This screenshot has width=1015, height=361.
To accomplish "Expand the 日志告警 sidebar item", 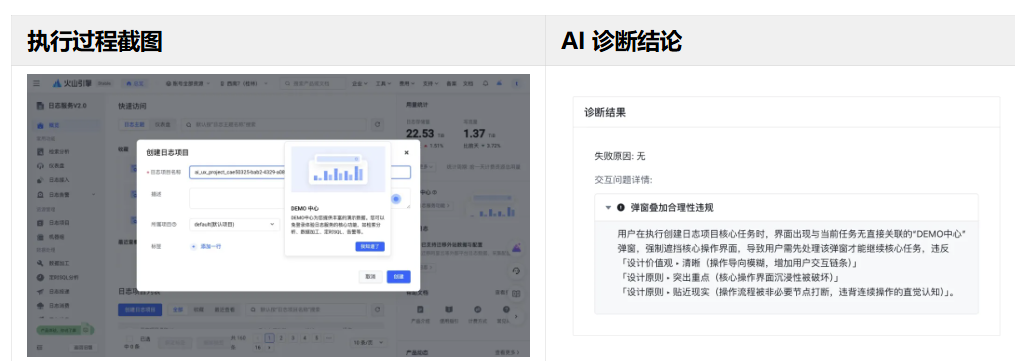I will tap(65, 194).
